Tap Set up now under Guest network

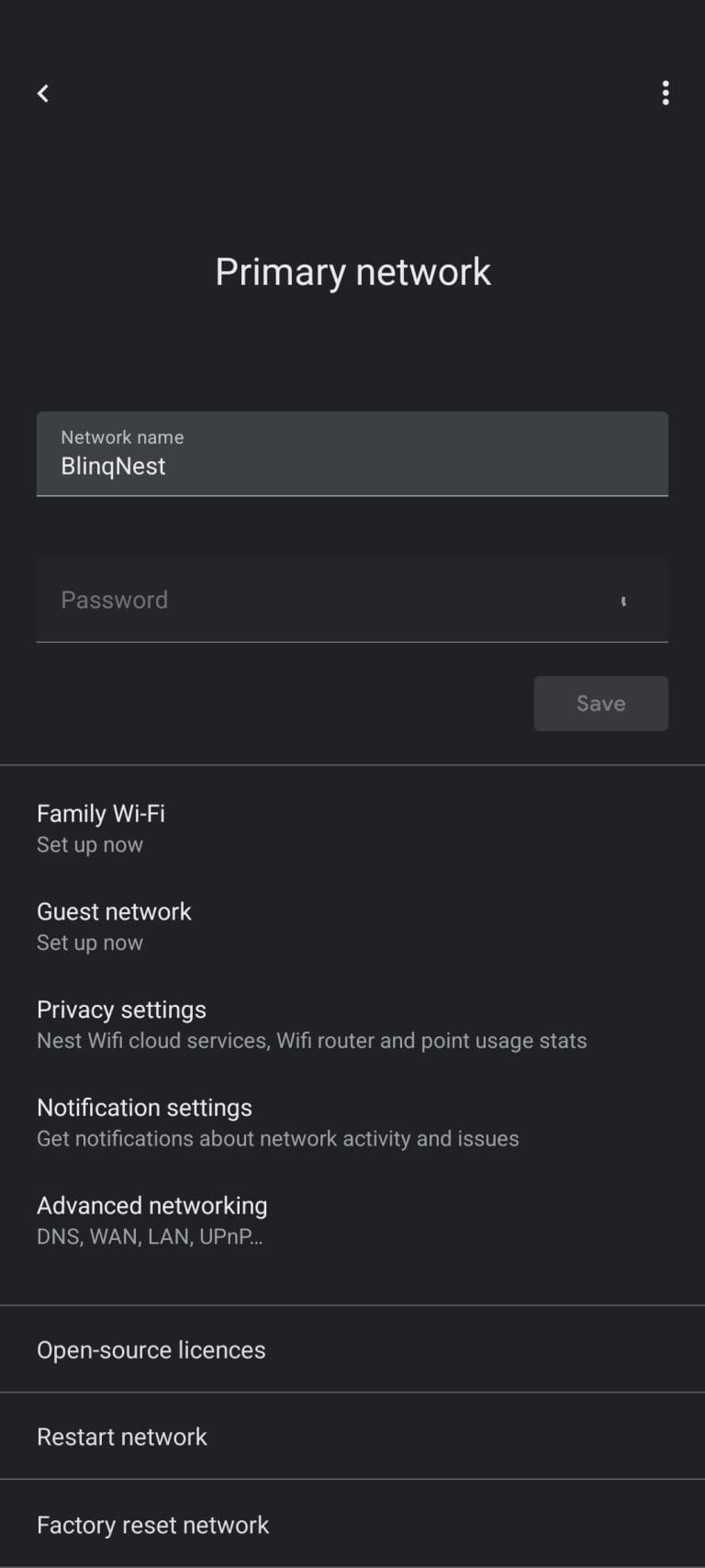[x=89, y=942]
